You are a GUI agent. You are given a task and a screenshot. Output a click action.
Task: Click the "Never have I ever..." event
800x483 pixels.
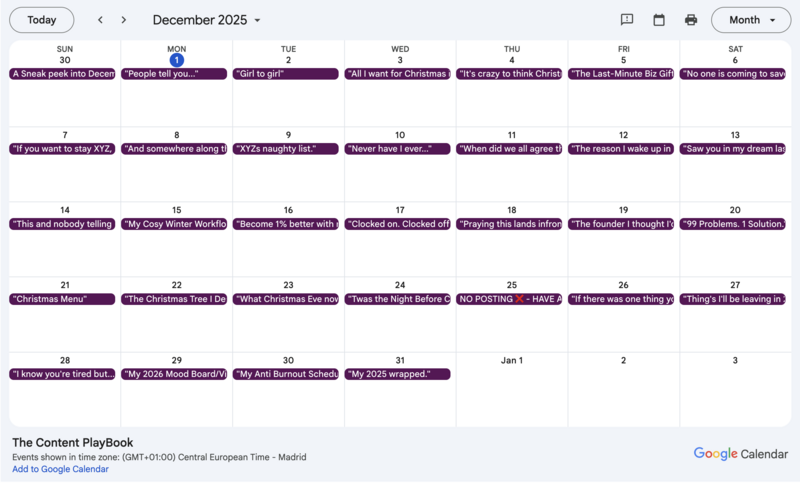coord(399,149)
